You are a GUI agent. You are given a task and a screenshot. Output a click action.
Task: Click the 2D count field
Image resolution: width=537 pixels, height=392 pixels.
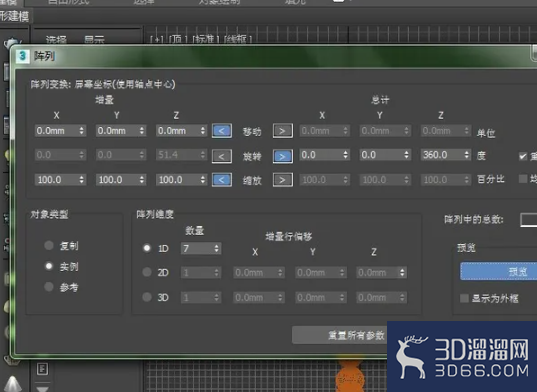click(201, 273)
